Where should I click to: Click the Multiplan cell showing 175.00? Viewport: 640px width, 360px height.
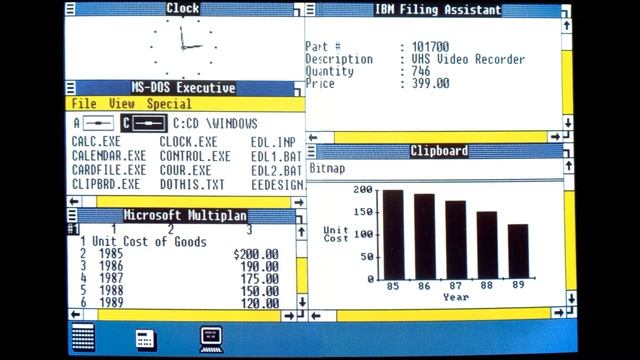point(260,279)
